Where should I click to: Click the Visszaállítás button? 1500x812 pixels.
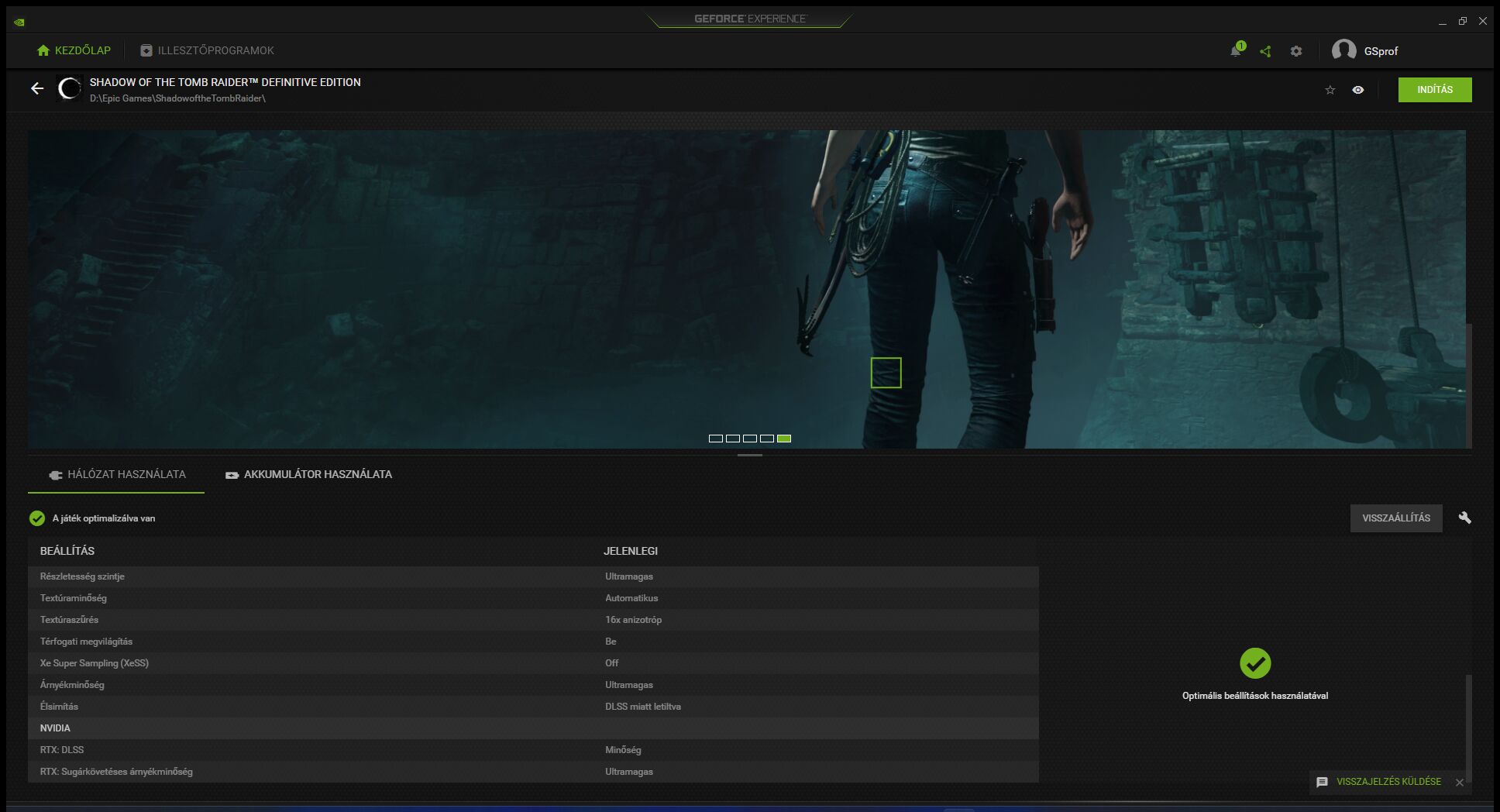(x=1396, y=518)
